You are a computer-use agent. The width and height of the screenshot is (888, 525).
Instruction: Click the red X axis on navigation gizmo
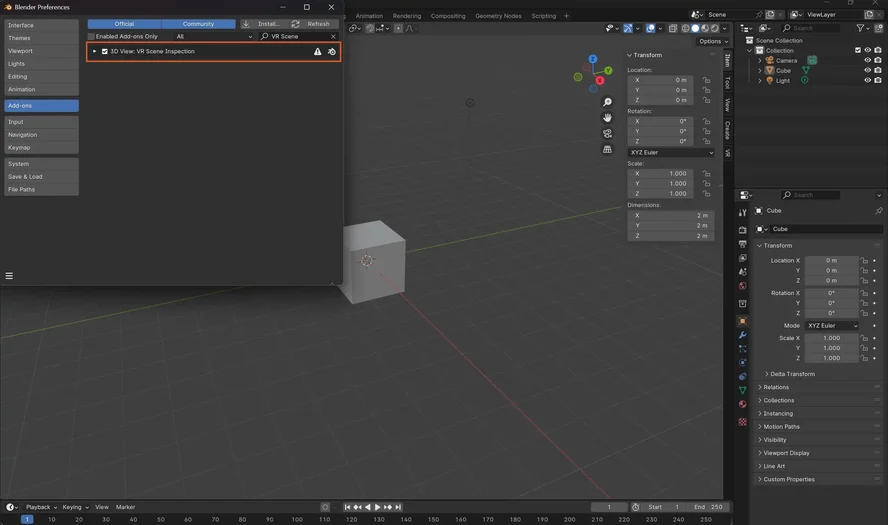pyautogui.click(x=600, y=80)
